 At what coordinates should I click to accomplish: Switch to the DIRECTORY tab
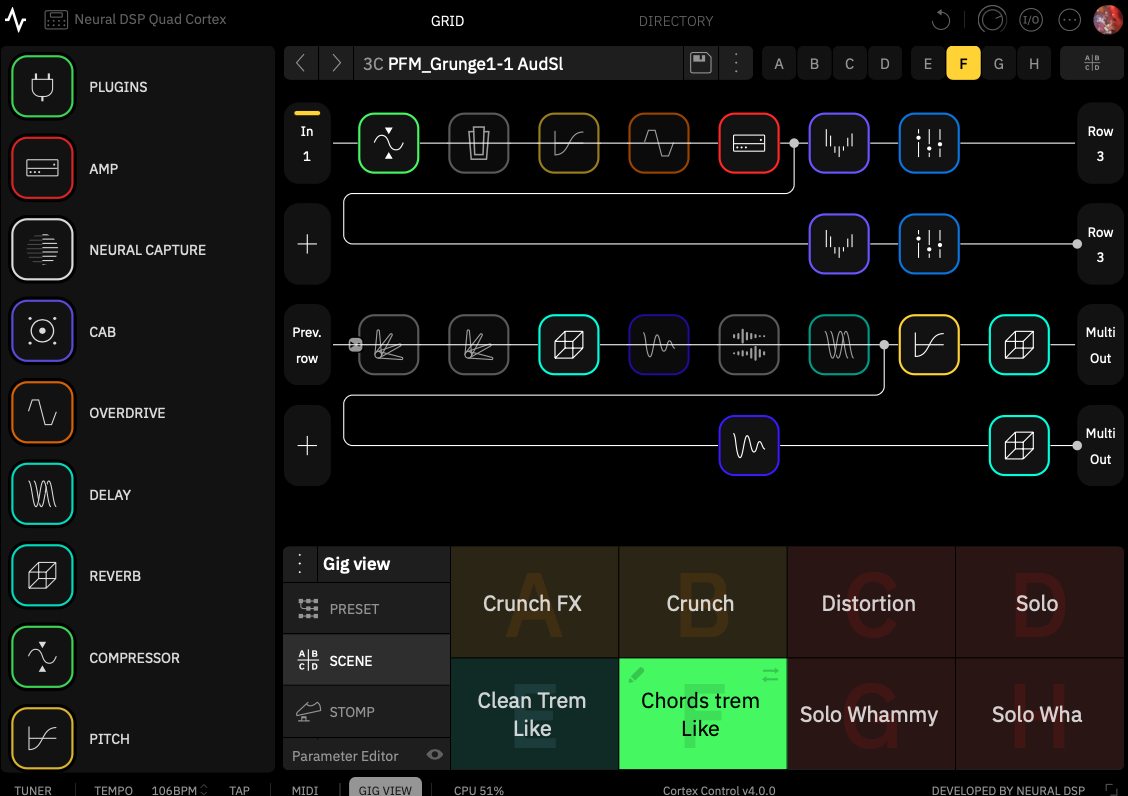pyautogui.click(x=676, y=21)
